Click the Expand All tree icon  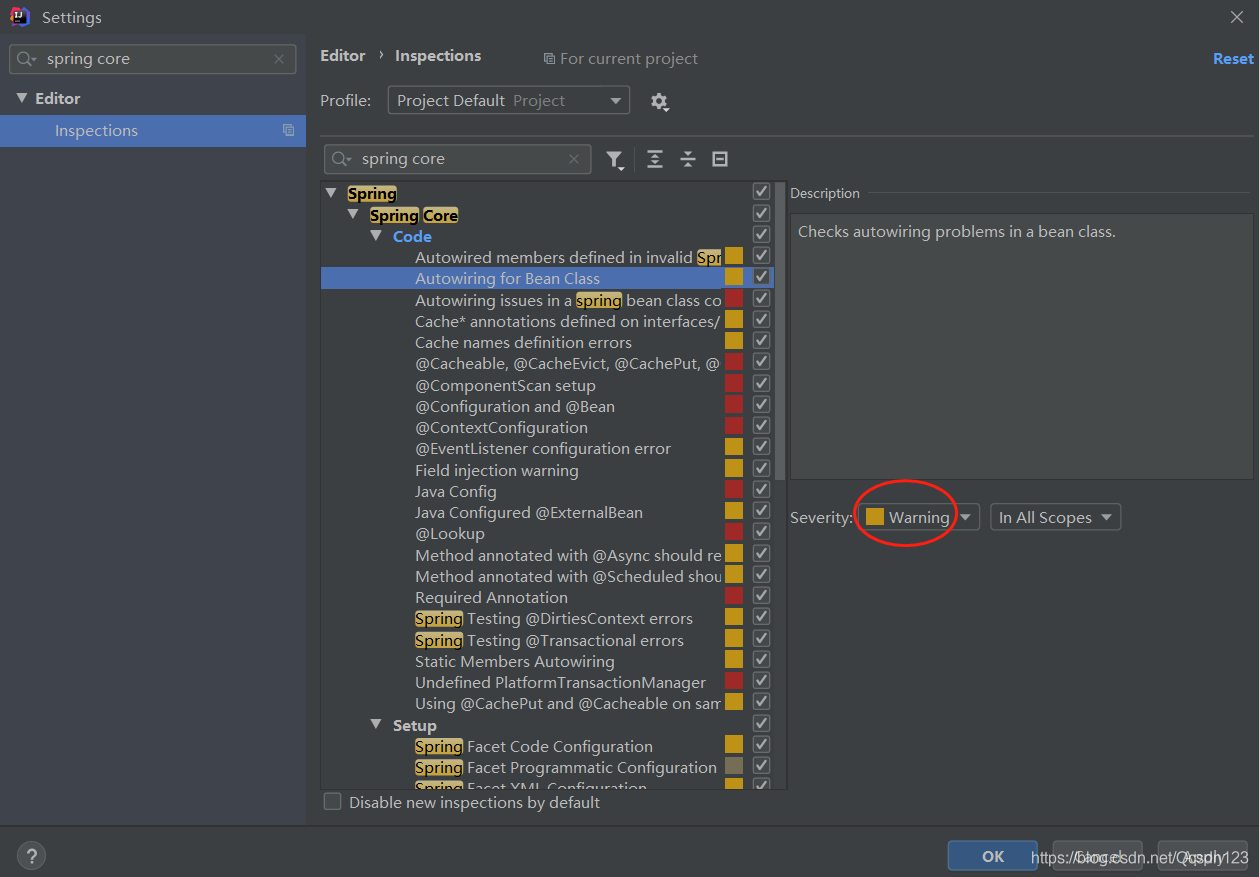(x=655, y=159)
